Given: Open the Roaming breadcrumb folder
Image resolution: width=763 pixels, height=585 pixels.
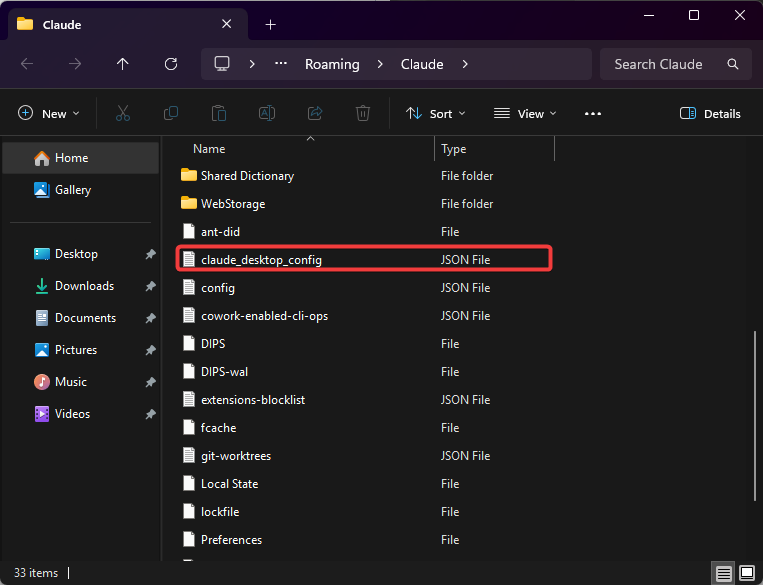Looking at the screenshot, I should tap(332, 64).
